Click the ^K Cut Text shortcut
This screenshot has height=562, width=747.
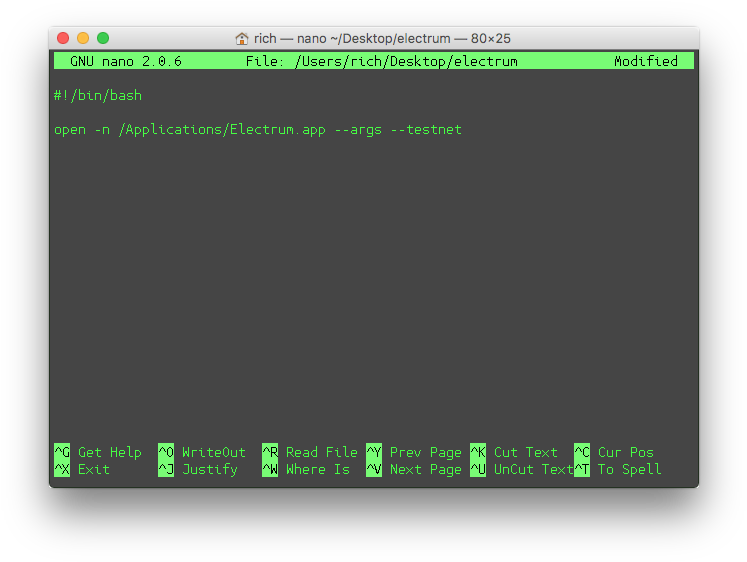514,452
